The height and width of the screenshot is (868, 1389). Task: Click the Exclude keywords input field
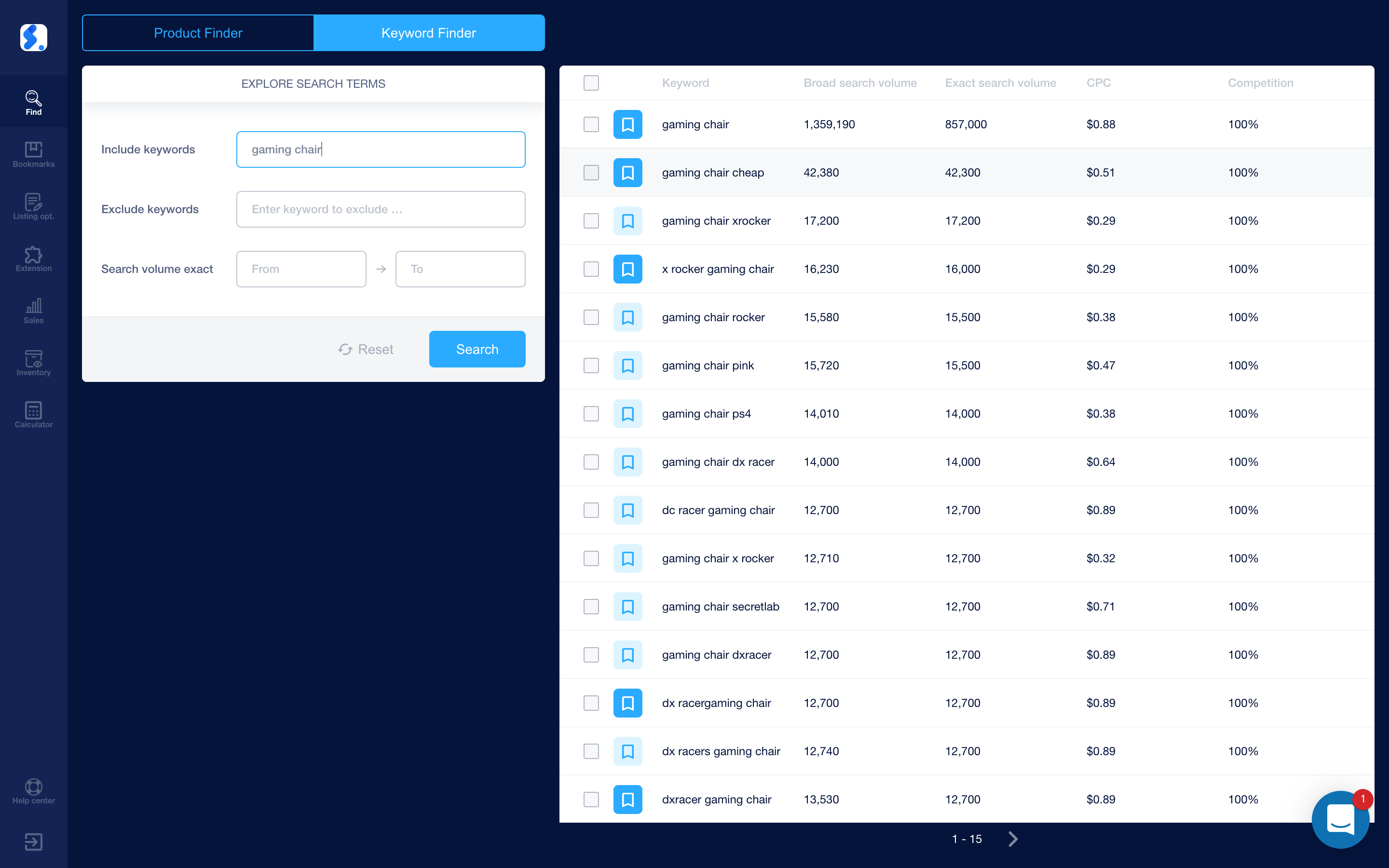381,209
